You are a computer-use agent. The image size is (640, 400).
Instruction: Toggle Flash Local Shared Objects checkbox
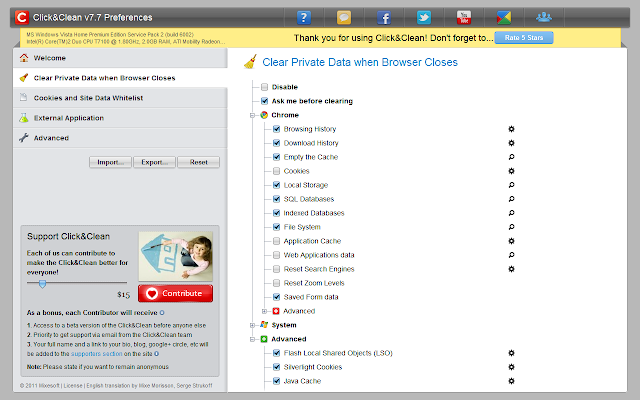[x=276, y=353]
